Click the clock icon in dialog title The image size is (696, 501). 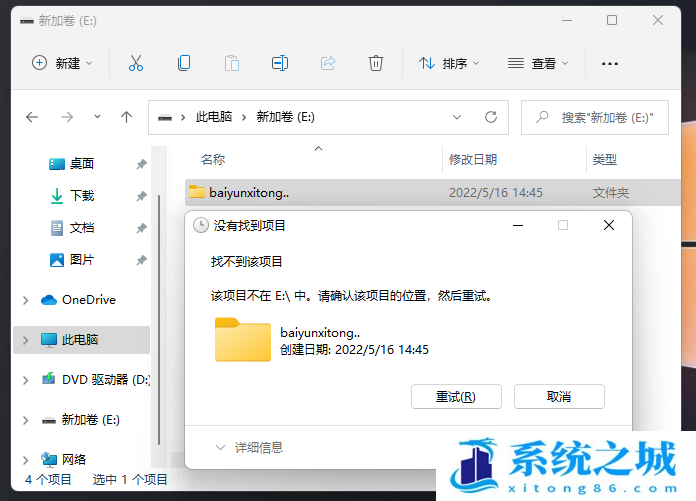pyautogui.click(x=201, y=225)
